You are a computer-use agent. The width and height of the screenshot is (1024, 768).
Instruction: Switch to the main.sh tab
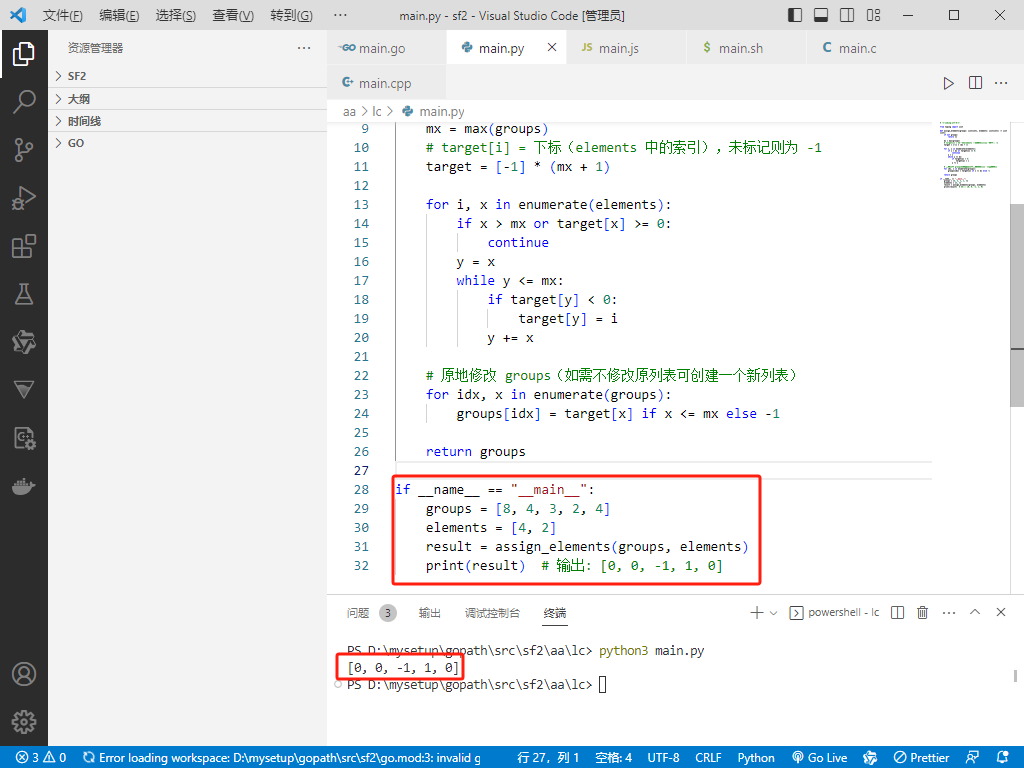pos(746,48)
